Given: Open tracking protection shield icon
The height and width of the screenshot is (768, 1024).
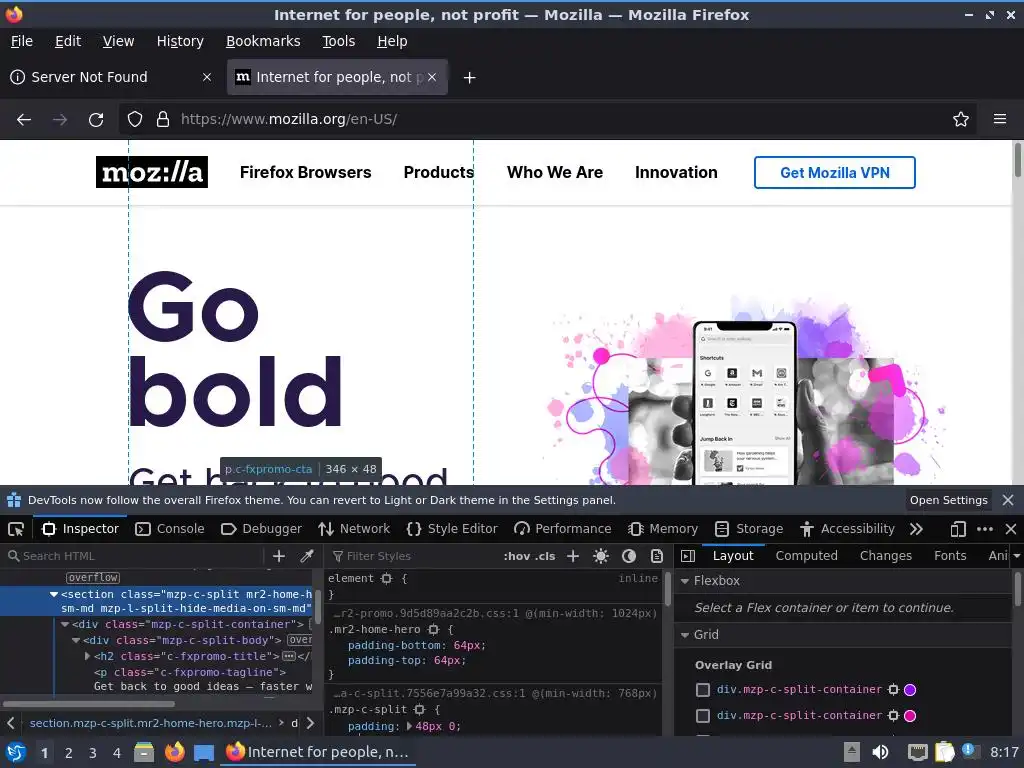Looking at the screenshot, I should [135, 120].
